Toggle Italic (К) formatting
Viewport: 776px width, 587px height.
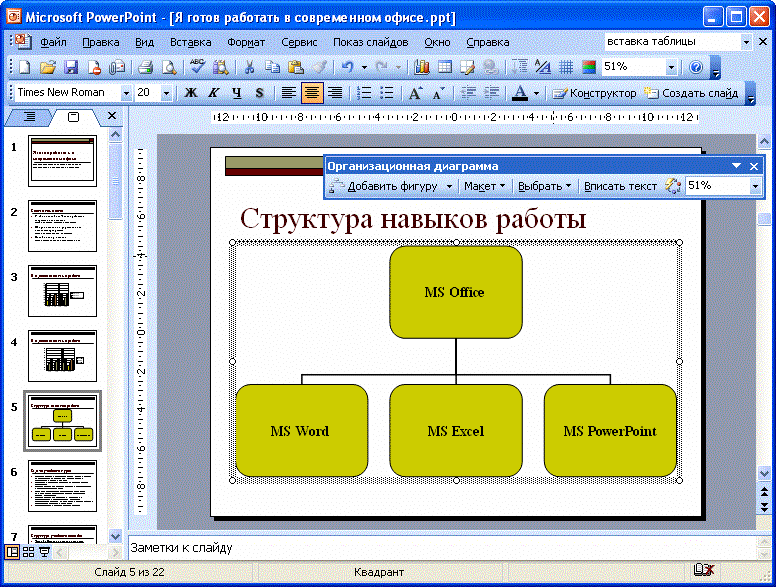click(x=214, y=93)
